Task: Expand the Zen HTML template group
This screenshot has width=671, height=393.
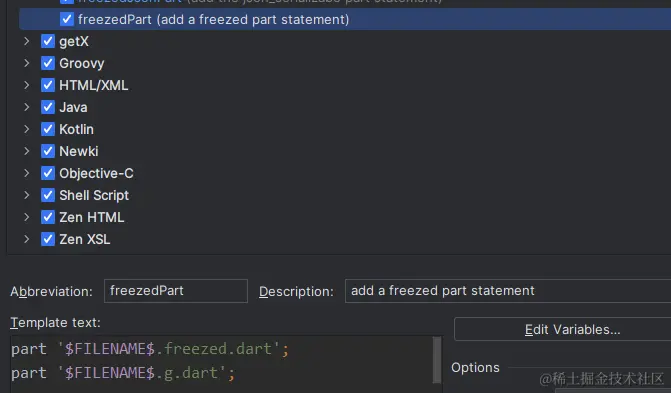Action: (27, 217)
